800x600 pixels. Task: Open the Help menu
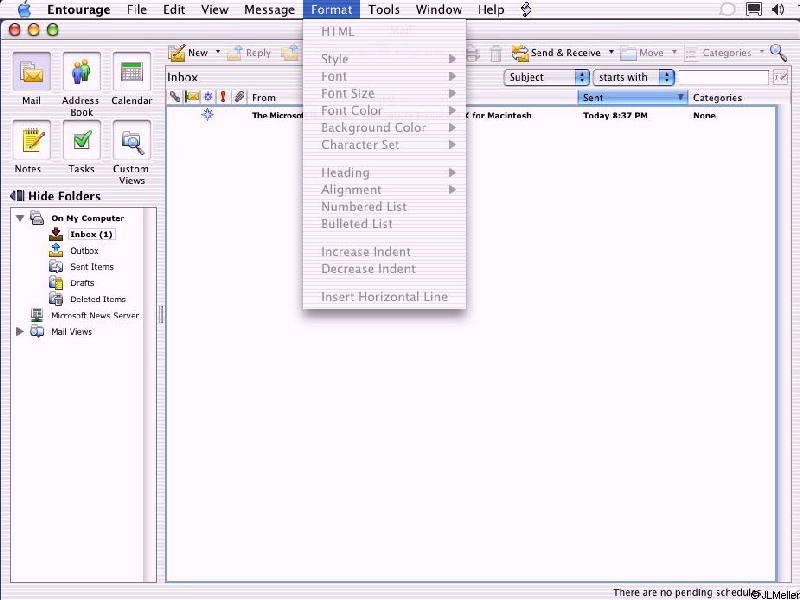coord(491,10)
